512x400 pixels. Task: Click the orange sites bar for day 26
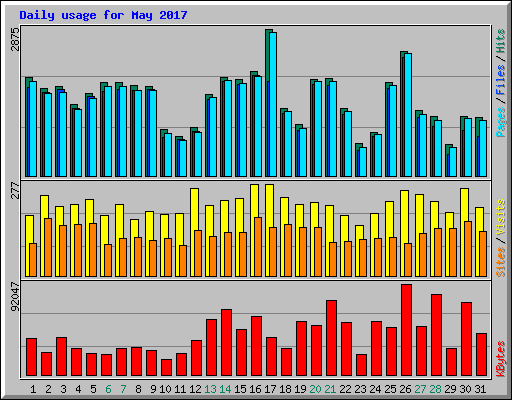[x=408, y=260]
